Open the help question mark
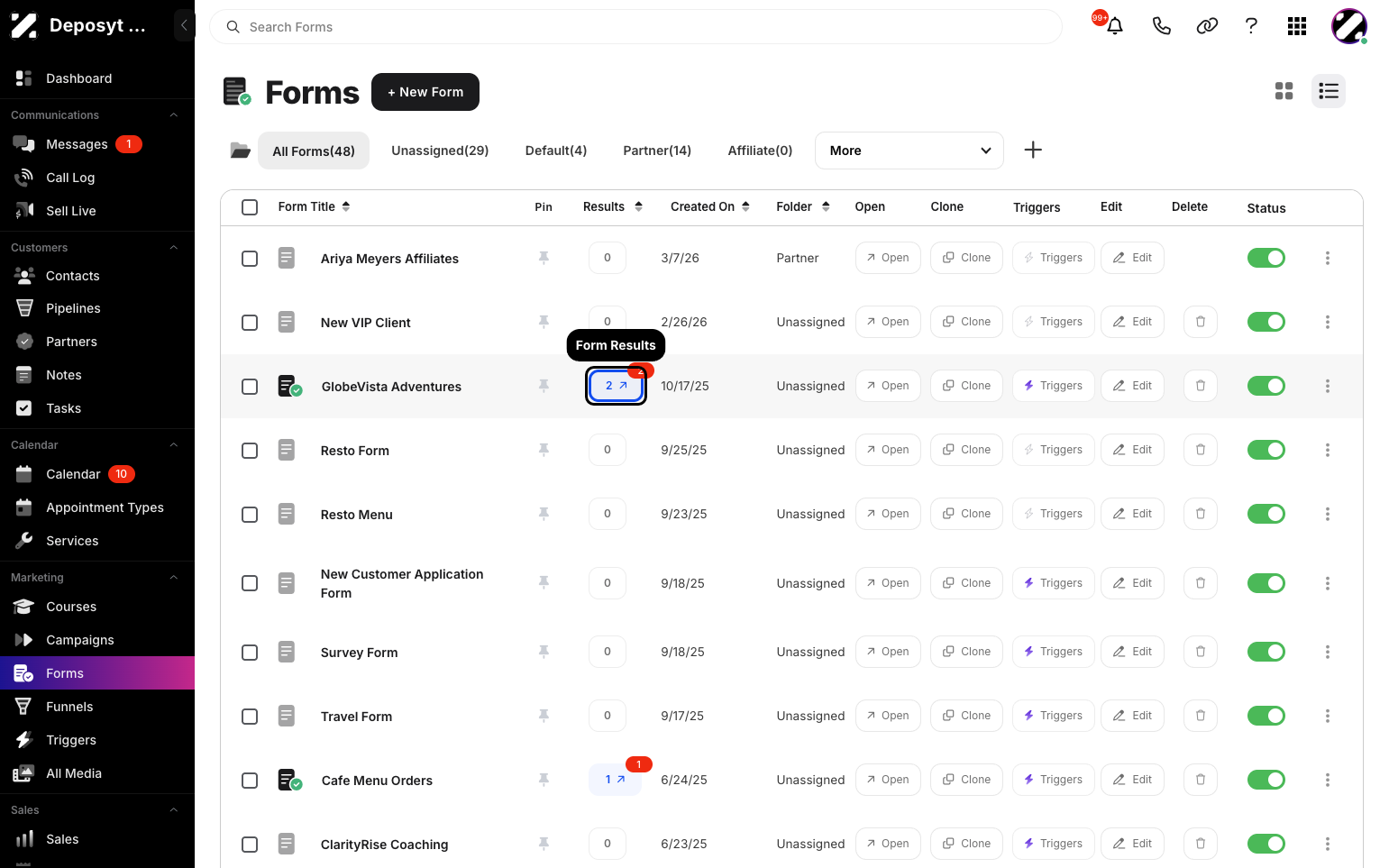This screenshot has height=868, width=1389. pos(1251,26)
